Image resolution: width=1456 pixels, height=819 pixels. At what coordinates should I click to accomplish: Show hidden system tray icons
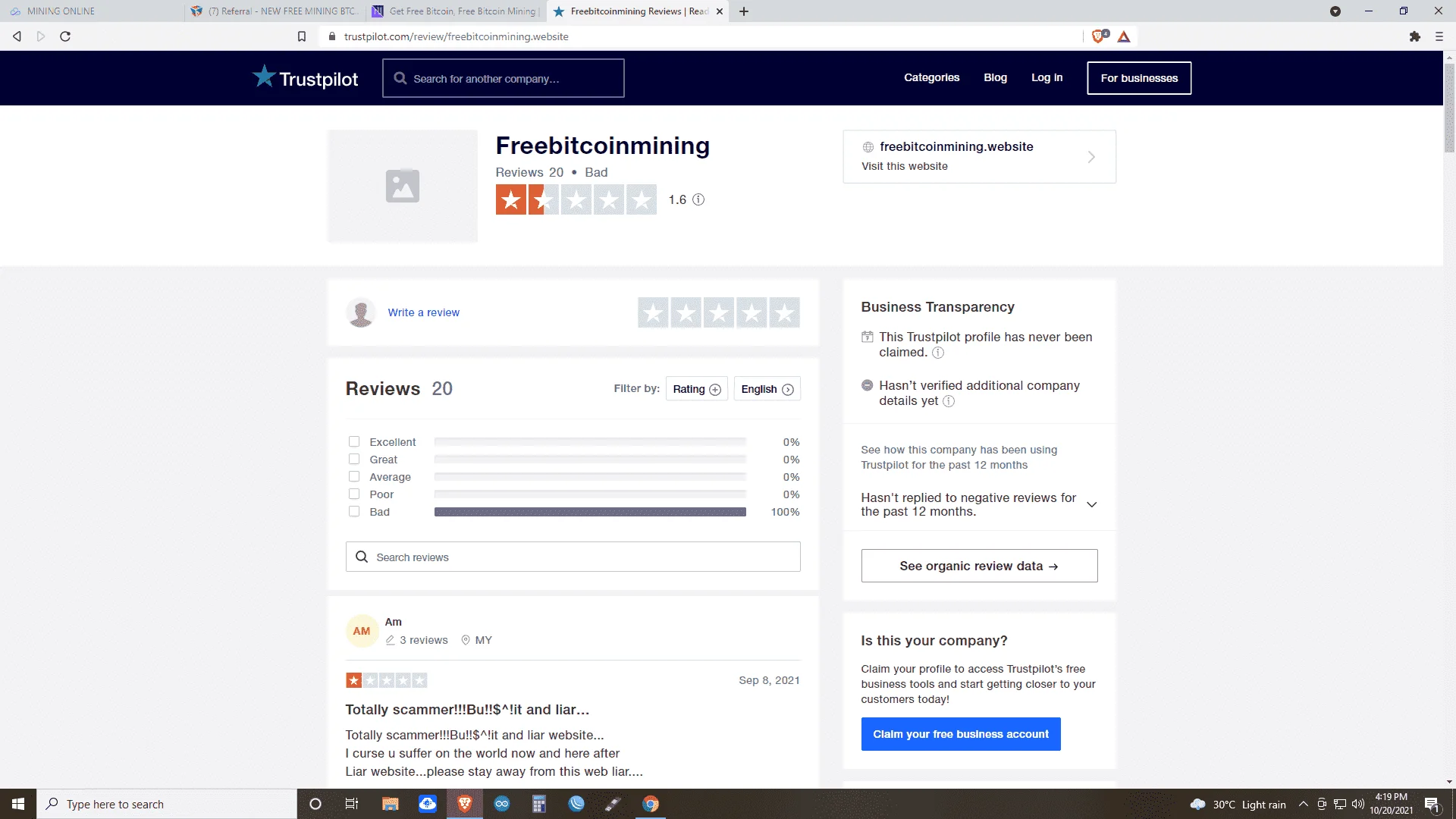(x=1303, y=804)
